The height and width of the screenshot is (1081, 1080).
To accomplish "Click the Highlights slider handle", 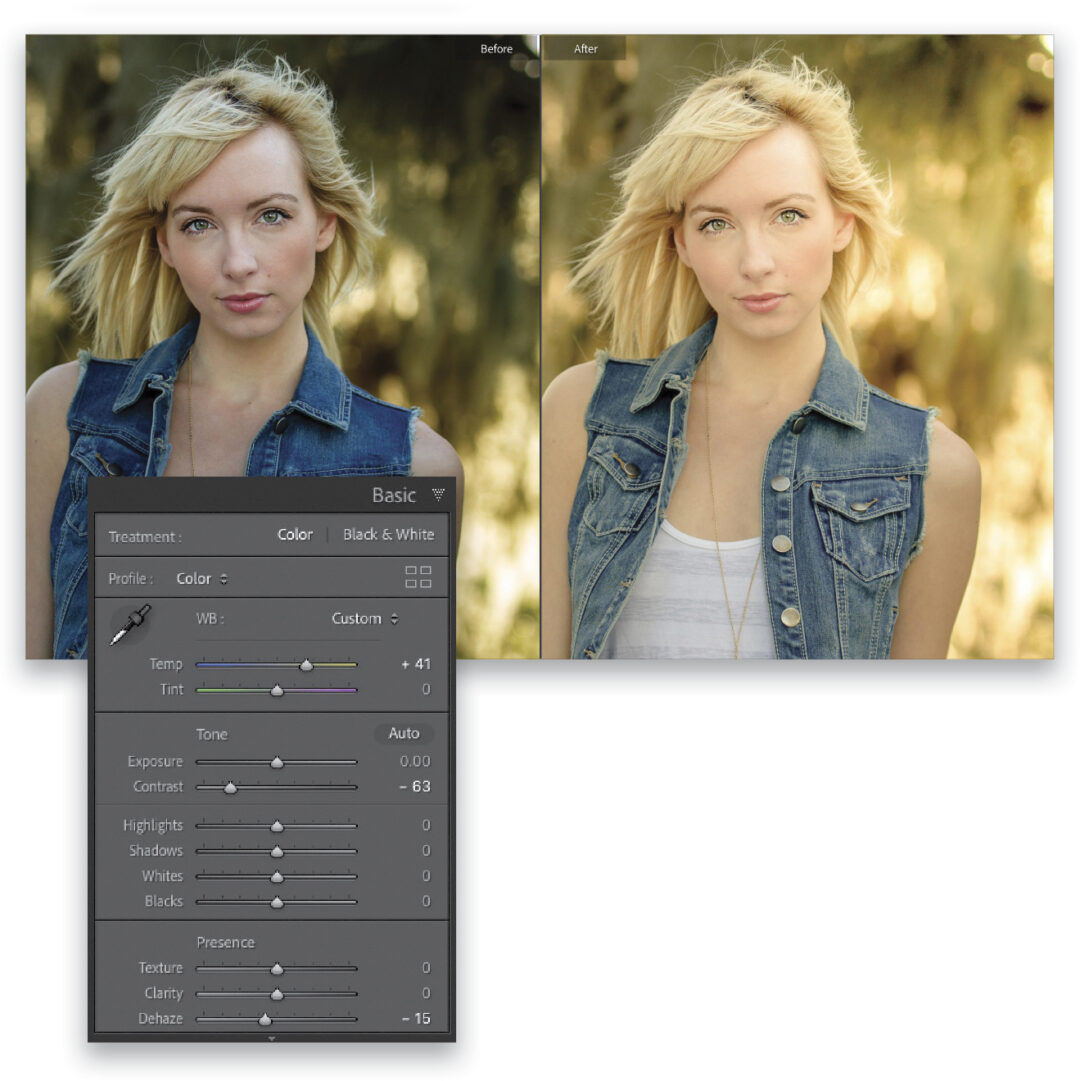I will click(275, 825).
